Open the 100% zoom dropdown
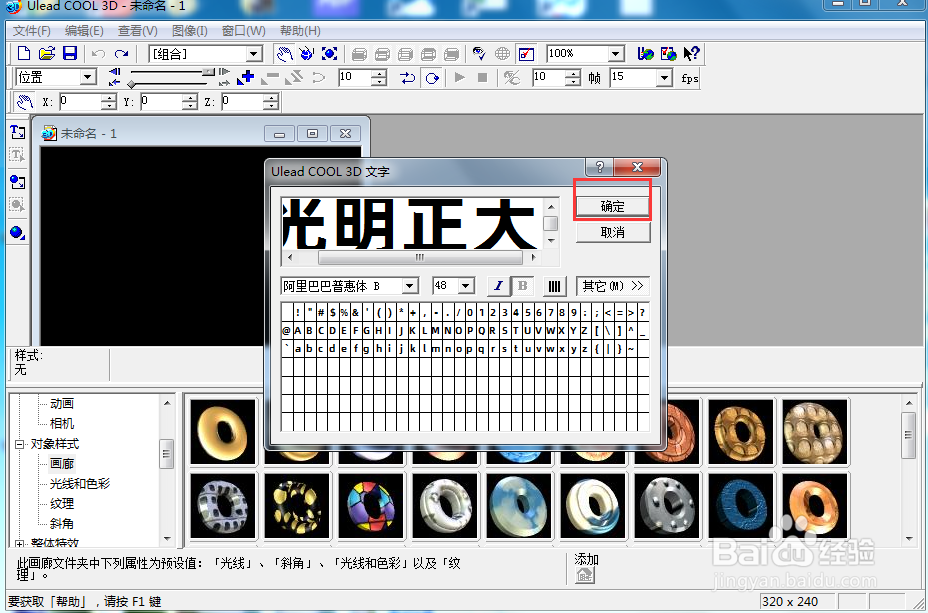The width and height of the screenshot is (928, 613). tap(616, 54)
